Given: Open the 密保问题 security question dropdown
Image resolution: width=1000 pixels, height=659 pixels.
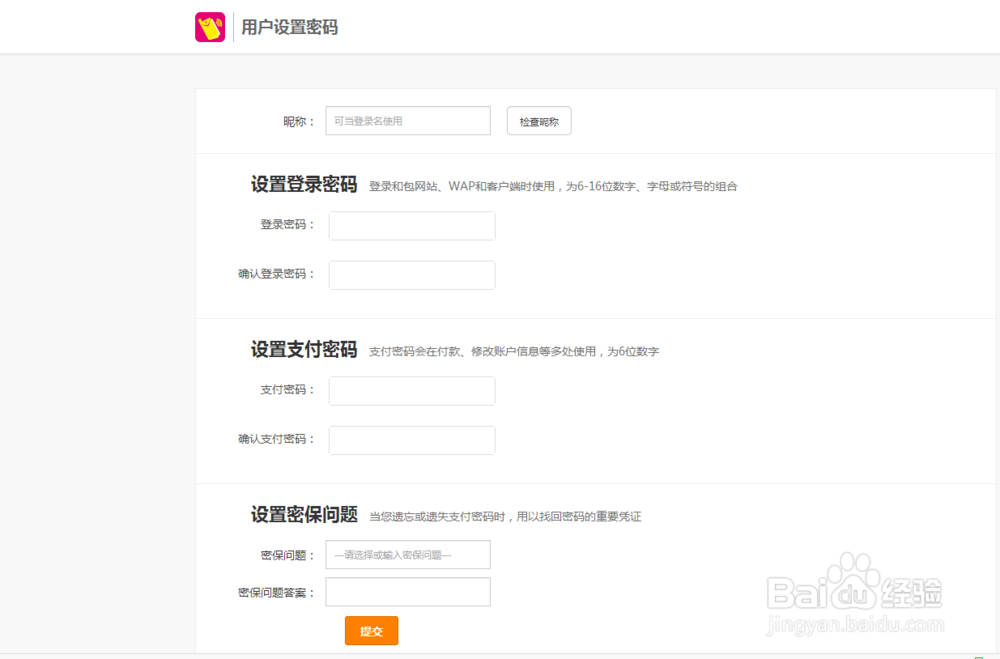Looking at the screenshot, I should 408,554.
